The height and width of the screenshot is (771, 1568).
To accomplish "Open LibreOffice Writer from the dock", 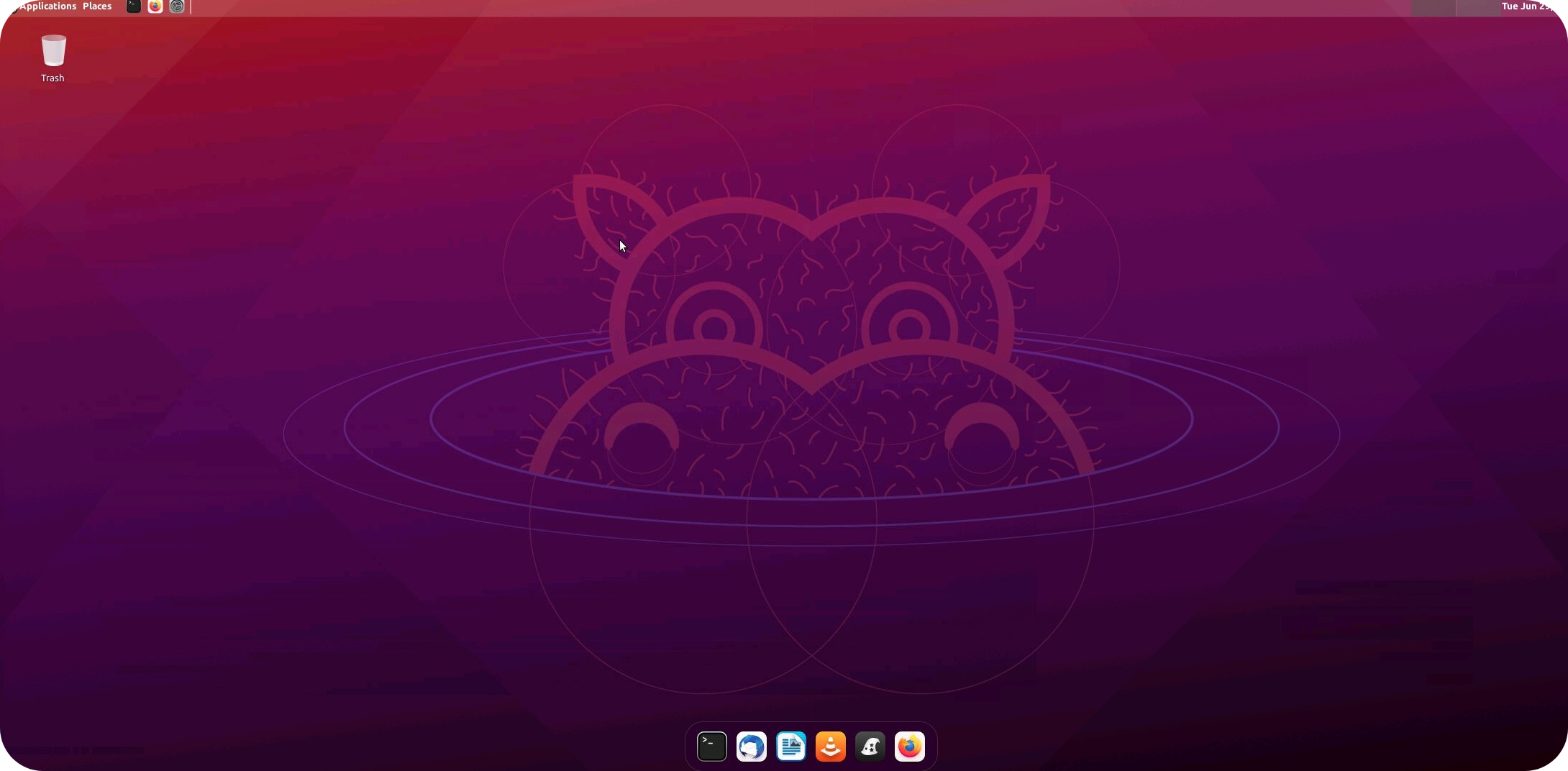I will click(x=791, y=747).
